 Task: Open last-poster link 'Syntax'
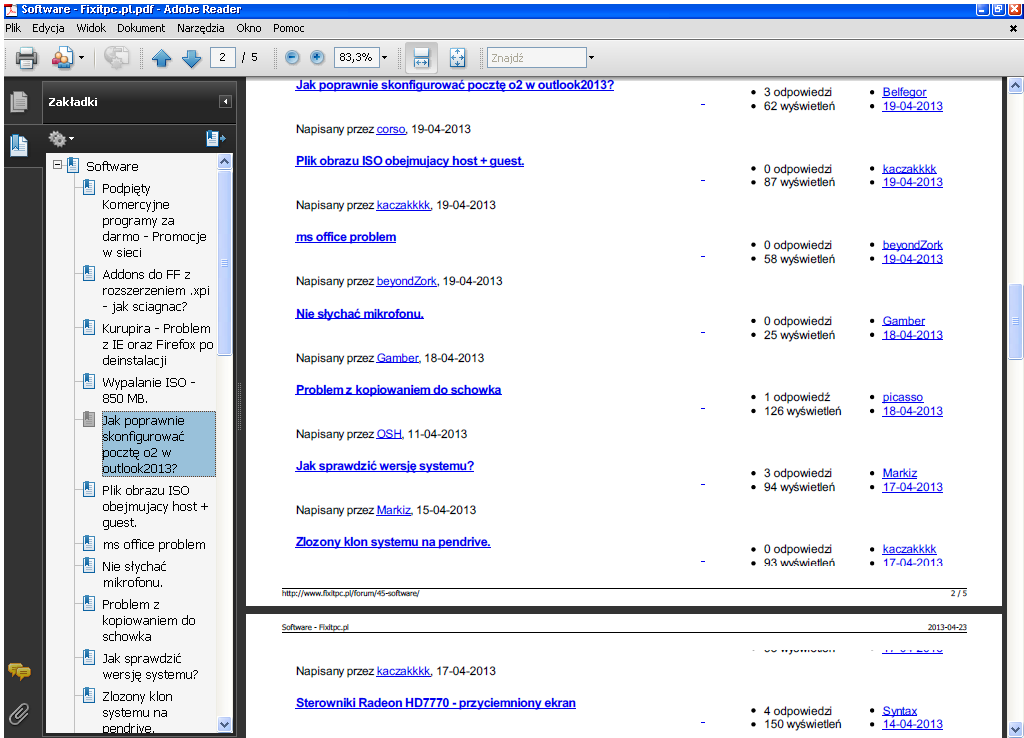click(x=899, y=711)
